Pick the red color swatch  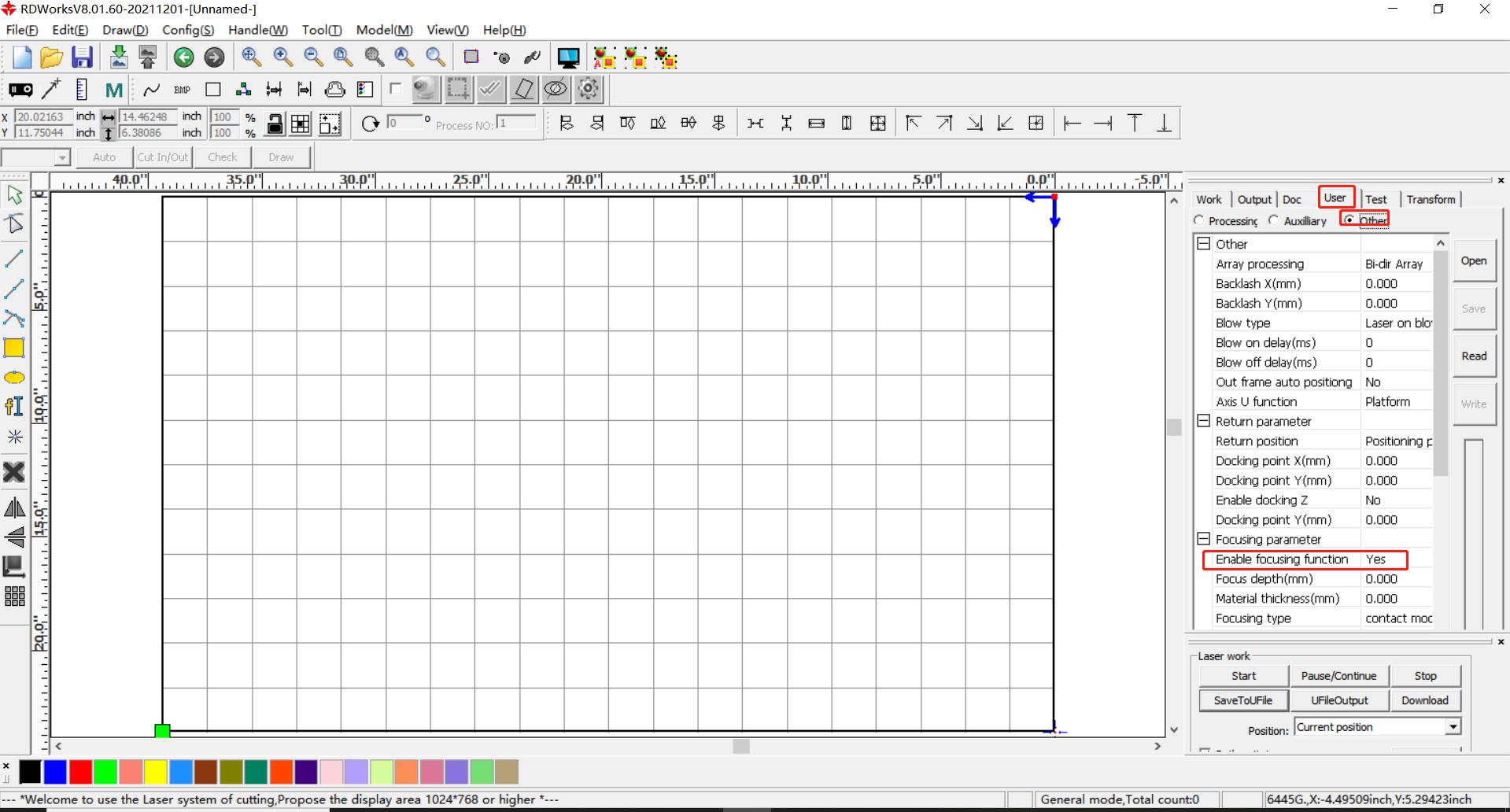80,772
